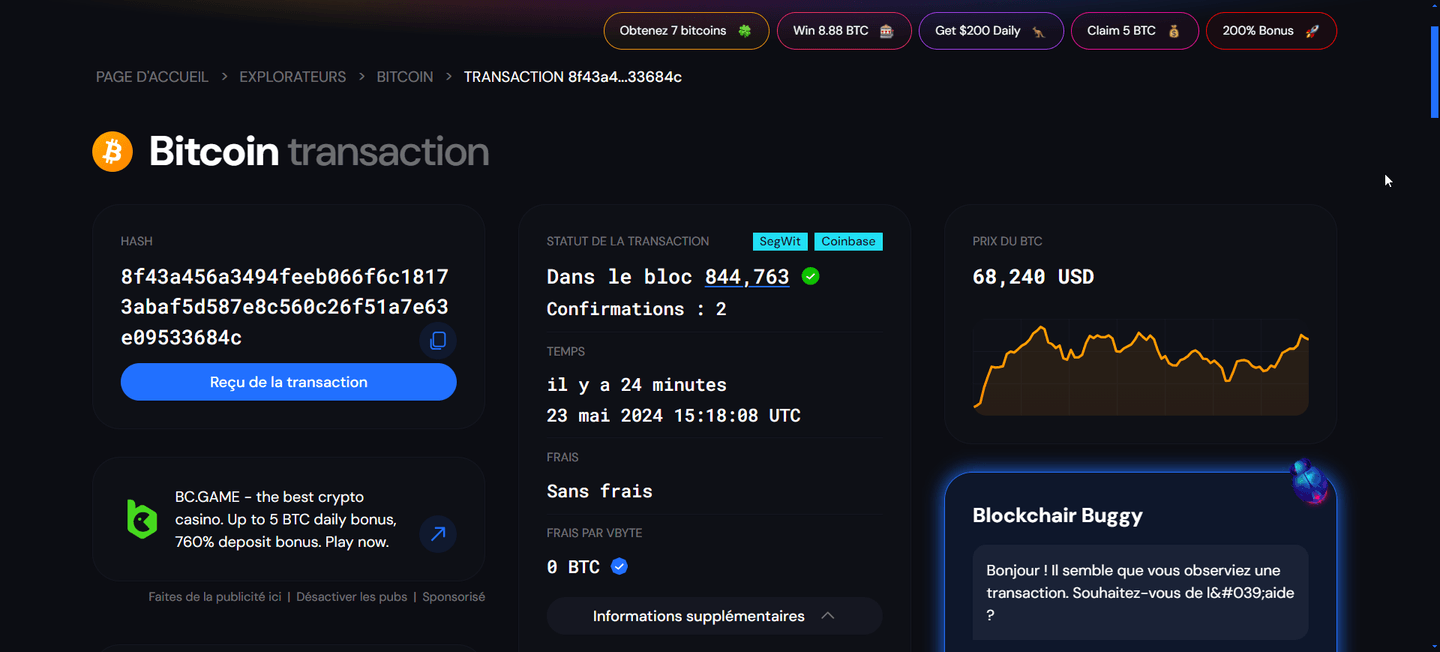The height and width of the screenshot is (652, 1440).
Task: Click the Désactiver les pubs link
Action: pos(353,596)
